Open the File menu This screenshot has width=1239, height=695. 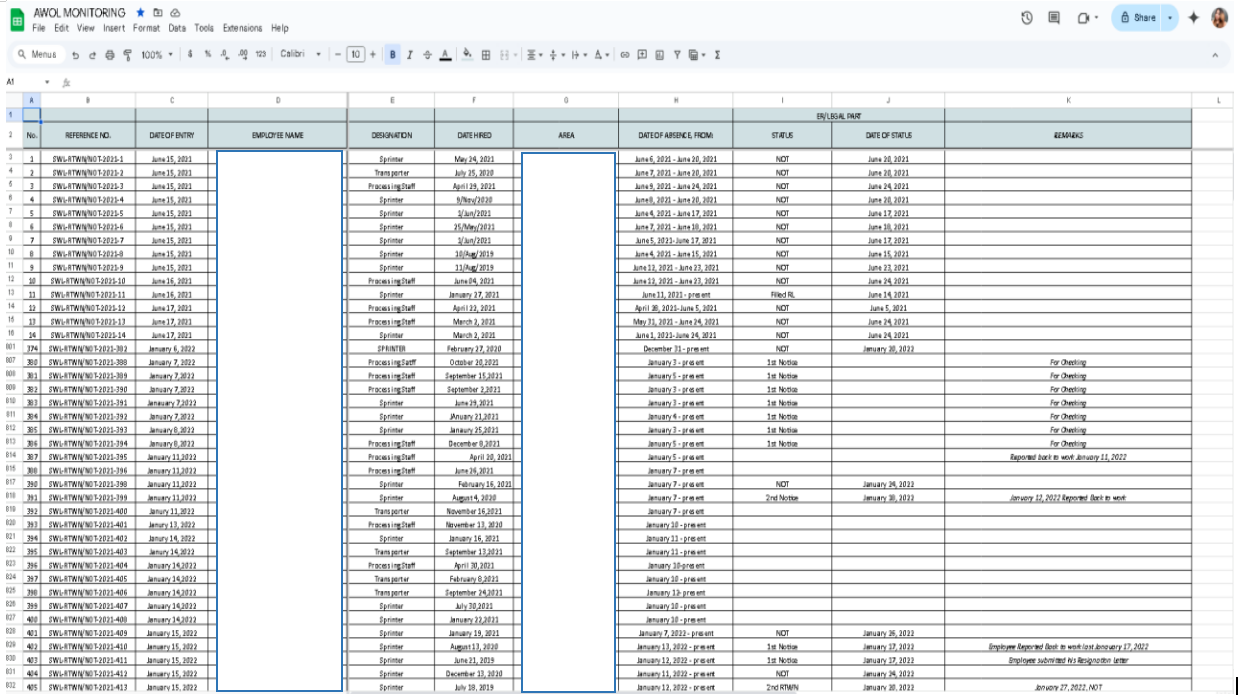40,29
